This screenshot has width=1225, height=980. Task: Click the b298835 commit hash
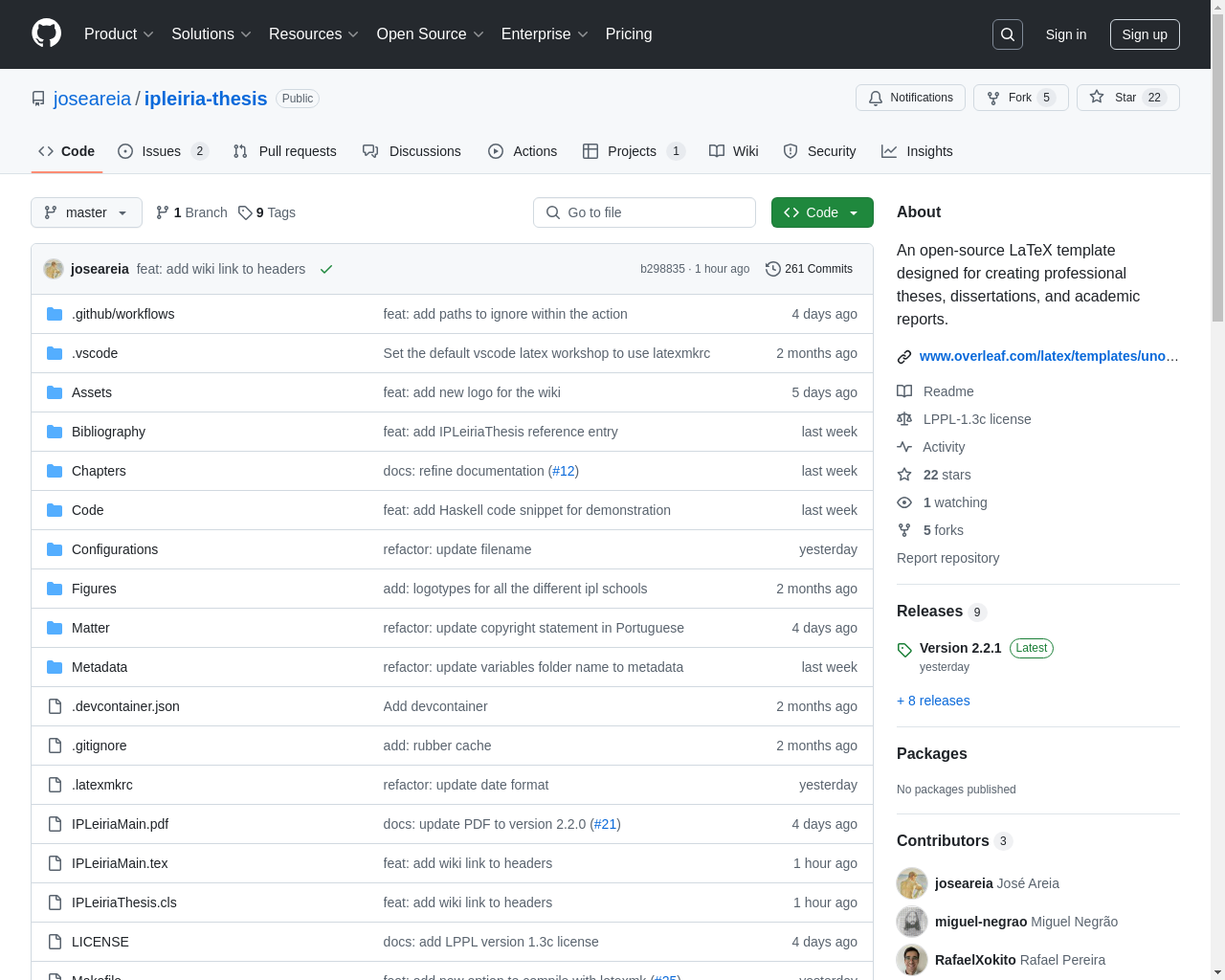click(x=662, y=269)
